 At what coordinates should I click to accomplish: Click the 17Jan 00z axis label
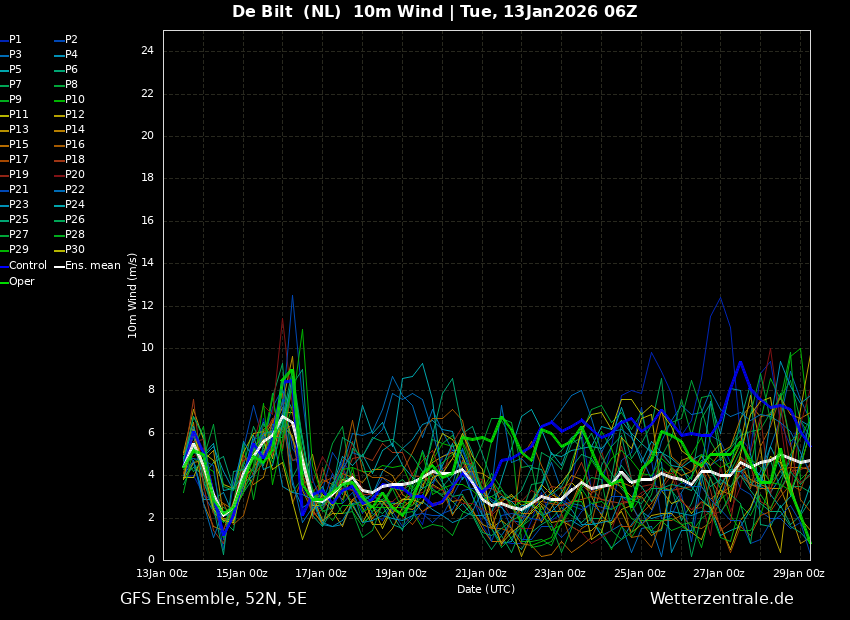(x=321, y=573)
